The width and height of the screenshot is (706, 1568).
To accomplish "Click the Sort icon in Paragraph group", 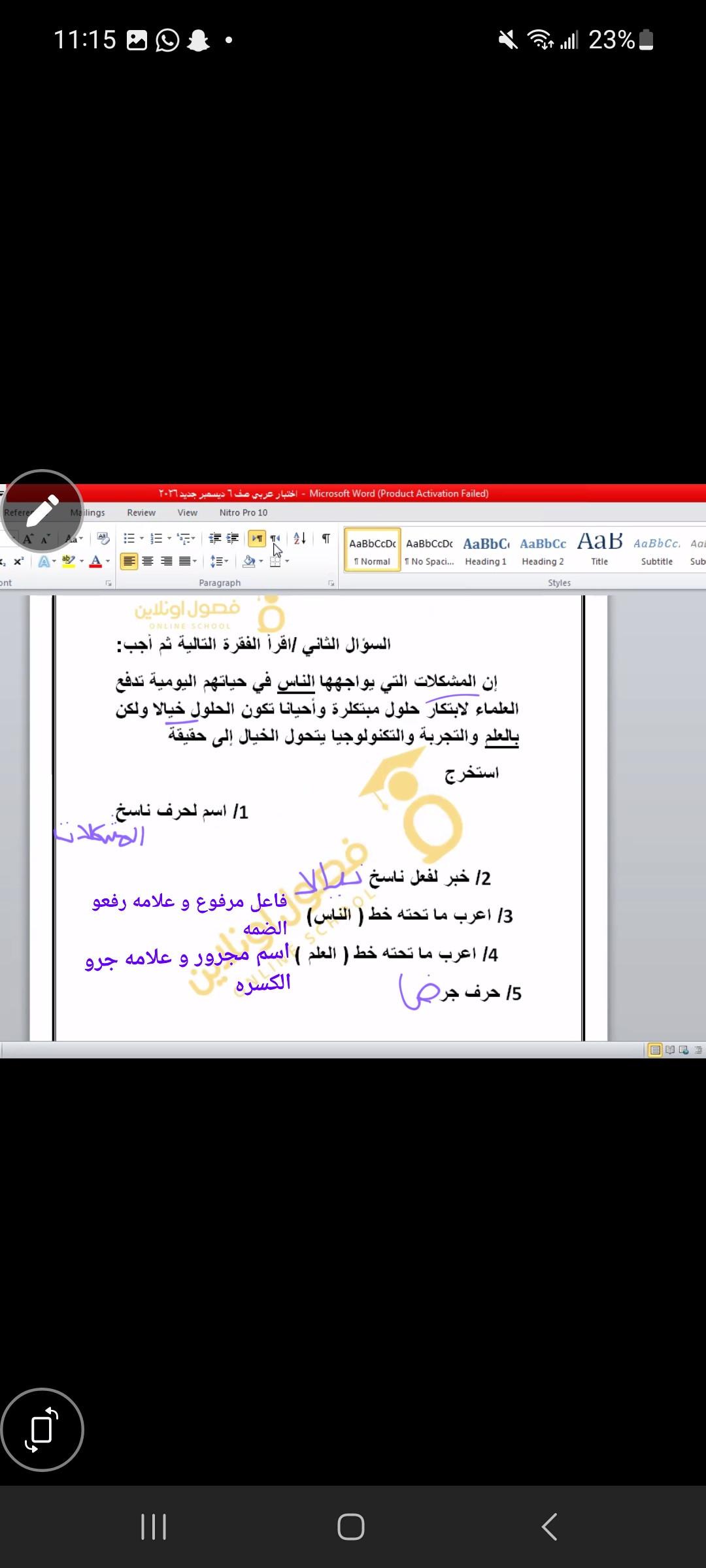I will coord(299,539).
